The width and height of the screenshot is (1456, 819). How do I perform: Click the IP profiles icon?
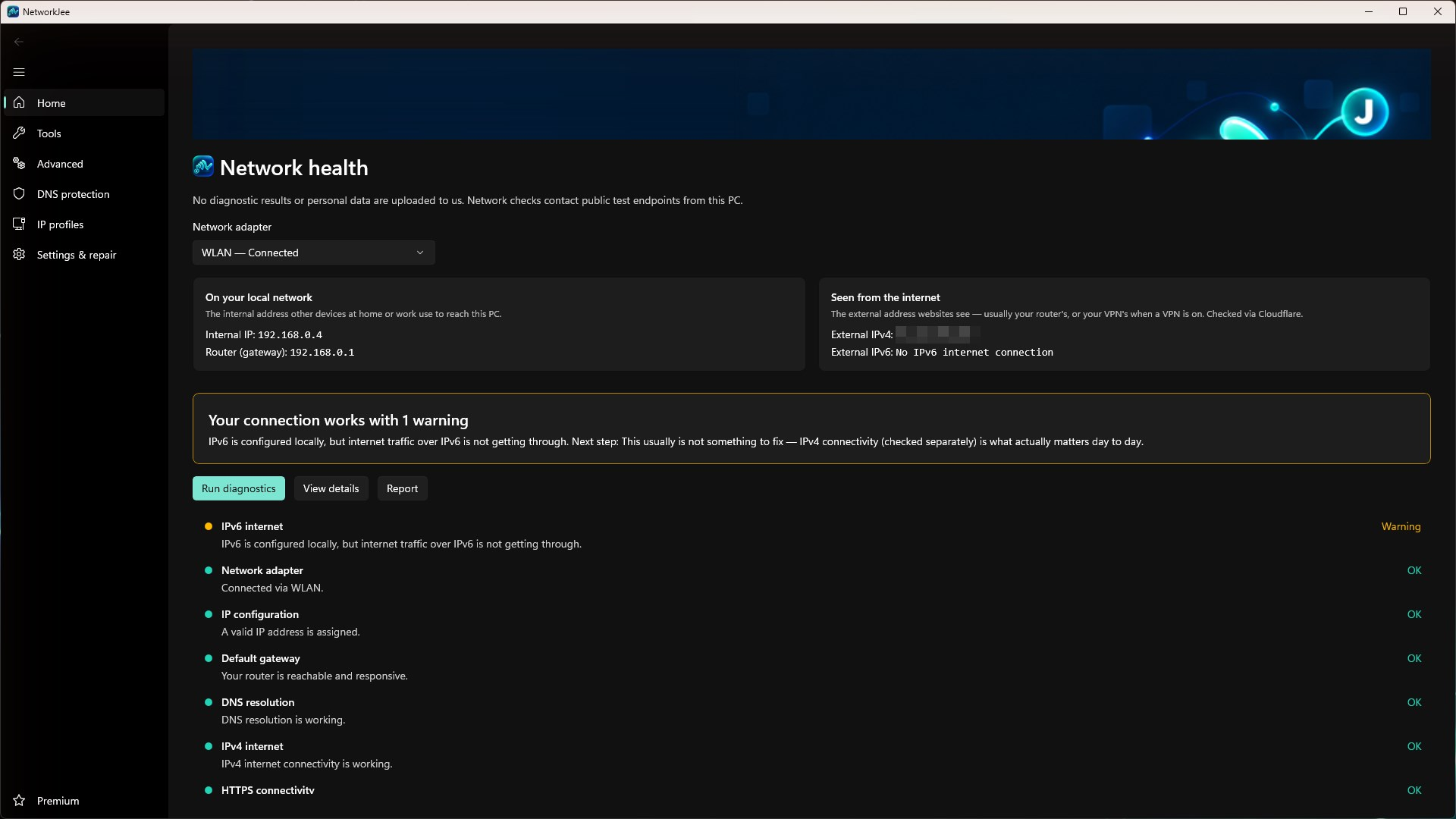tap(20, 224)
